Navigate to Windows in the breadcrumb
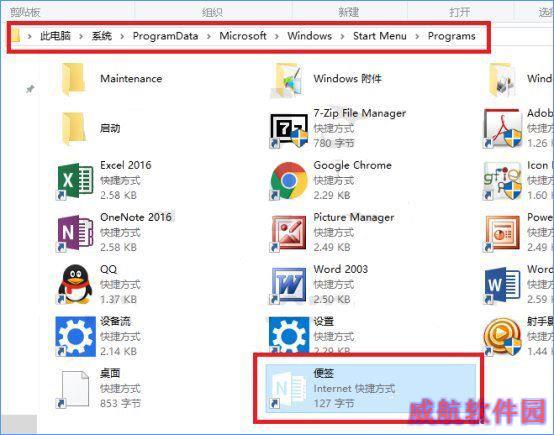The width and height of the screenshot is (554, 435). [x=310, y=36]
